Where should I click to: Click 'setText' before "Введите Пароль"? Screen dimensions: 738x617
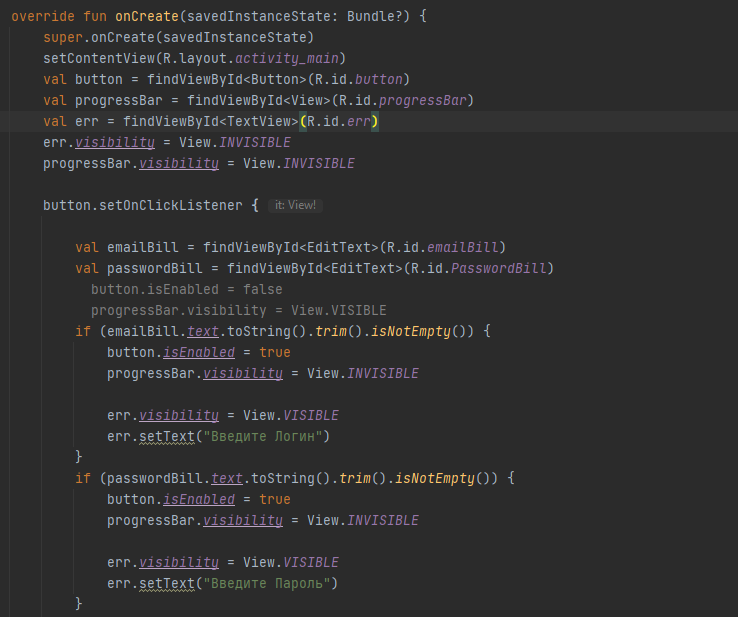coord(167,584)
